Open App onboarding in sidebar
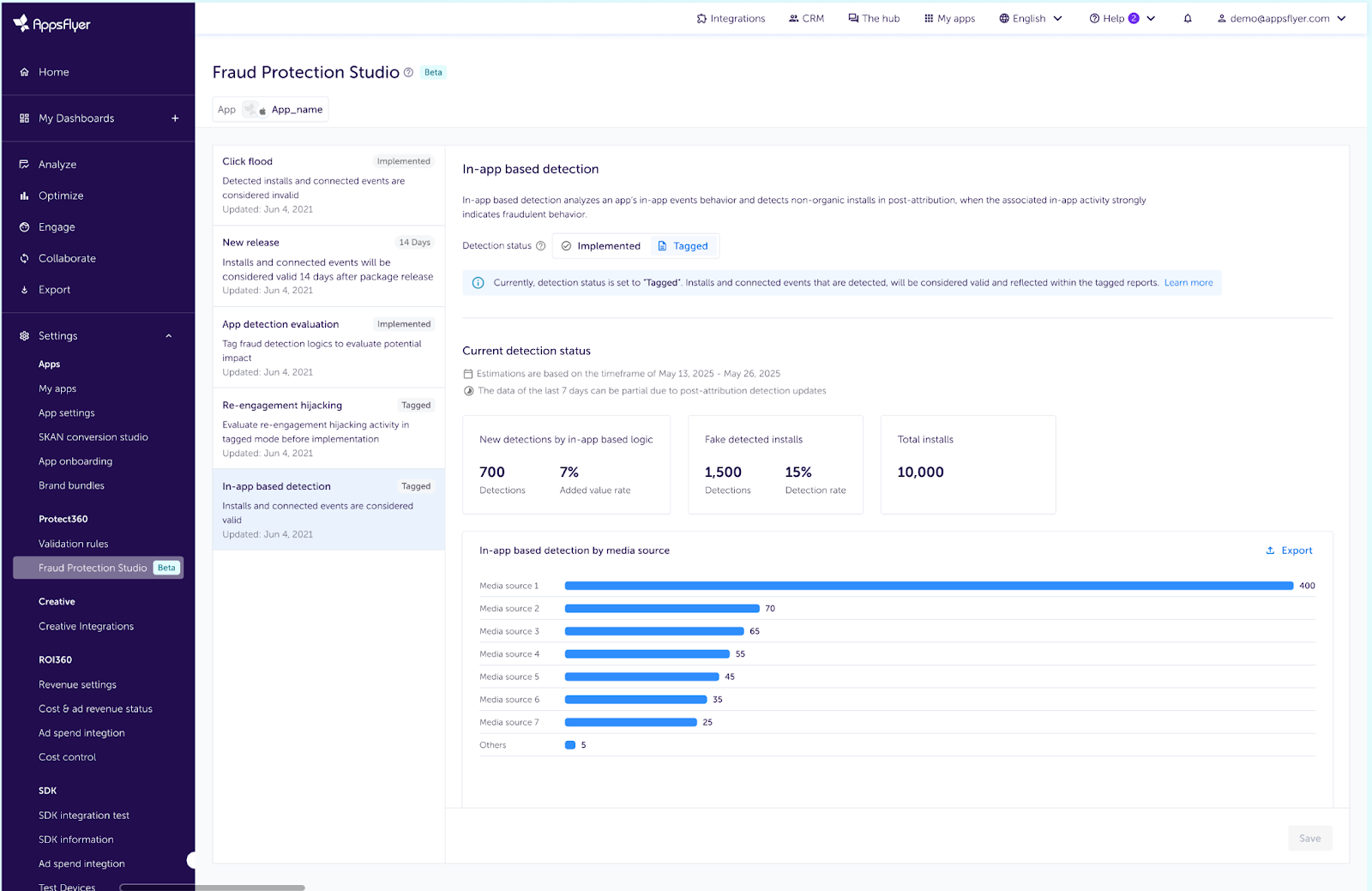Viewport: 1372px width, 891px height. point(75,461)
